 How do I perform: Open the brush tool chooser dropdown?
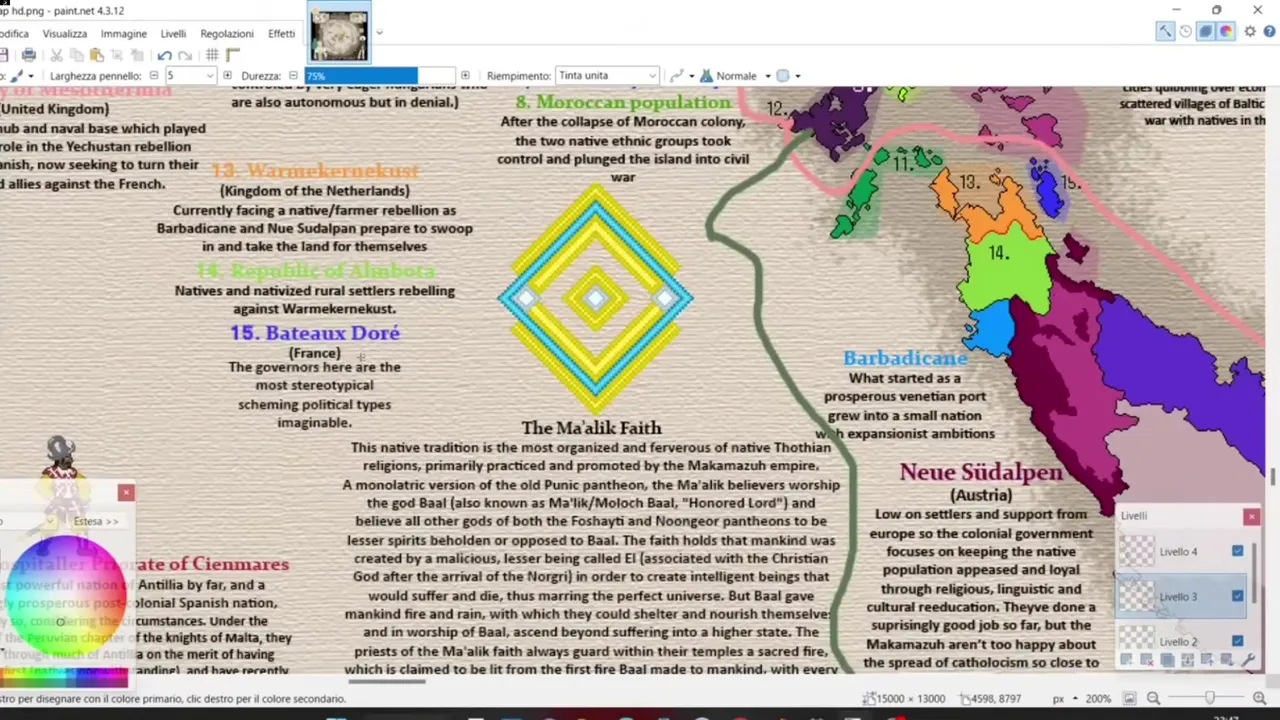[x=31, y=76]
